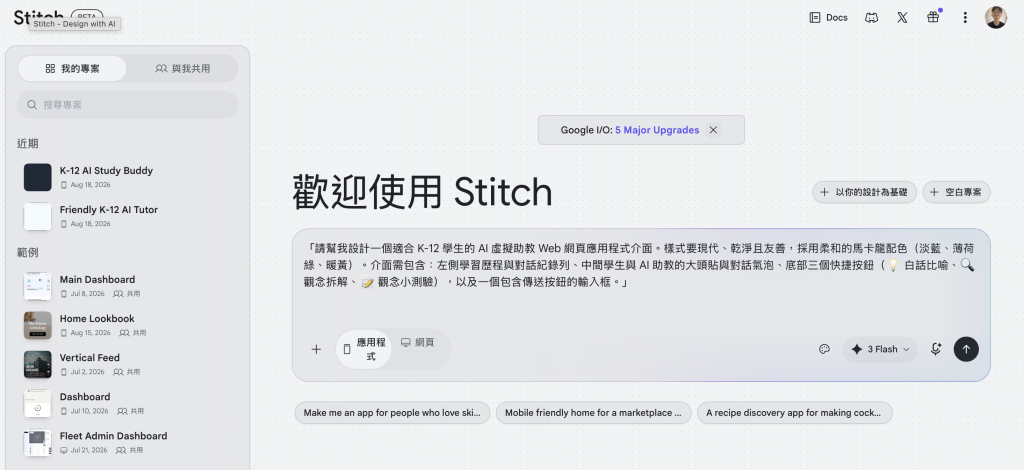Image resolution: width=1024 pixels, height=470 pixels.
Task: Open the Fleet Admin Dashboard example
Action: pyautogui.click(x=127, y=443)
